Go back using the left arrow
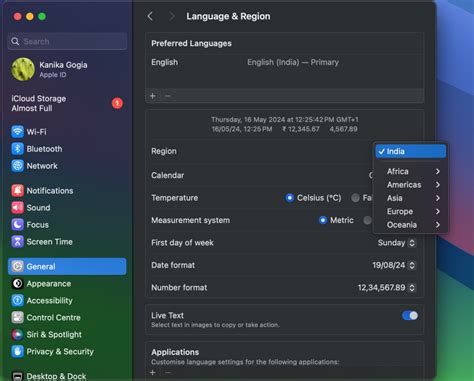The image size is (474, 381). pos(150,16)
